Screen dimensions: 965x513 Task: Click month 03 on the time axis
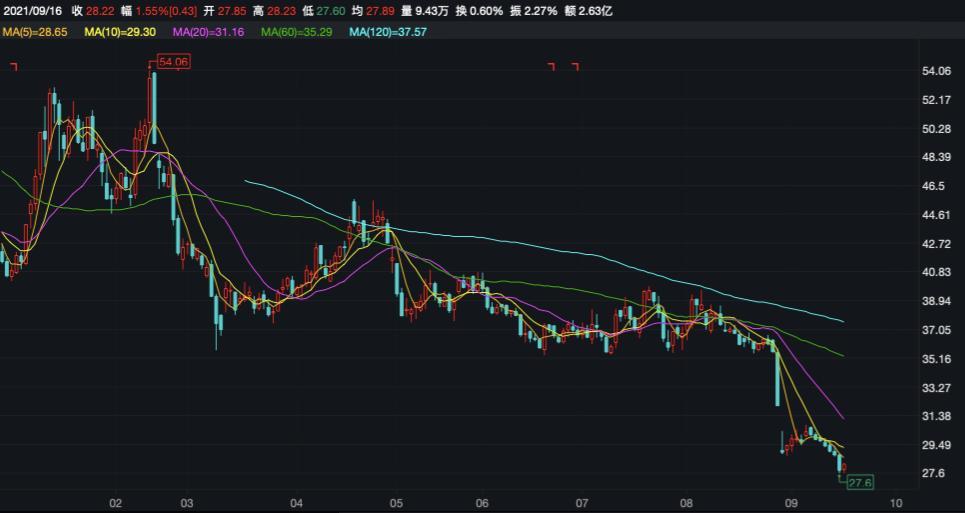point(187,501)
